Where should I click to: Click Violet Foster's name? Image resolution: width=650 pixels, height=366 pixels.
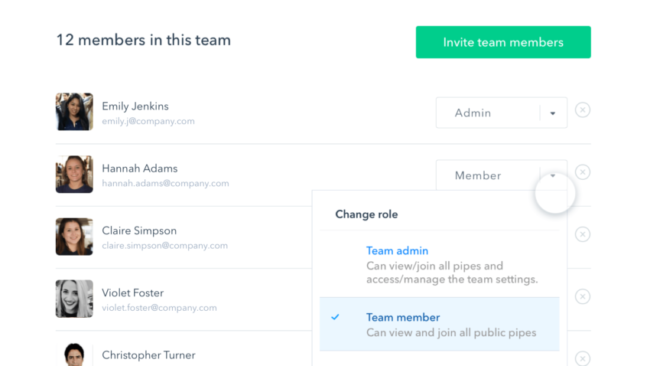pyautogui.click(x=133, y=293)
